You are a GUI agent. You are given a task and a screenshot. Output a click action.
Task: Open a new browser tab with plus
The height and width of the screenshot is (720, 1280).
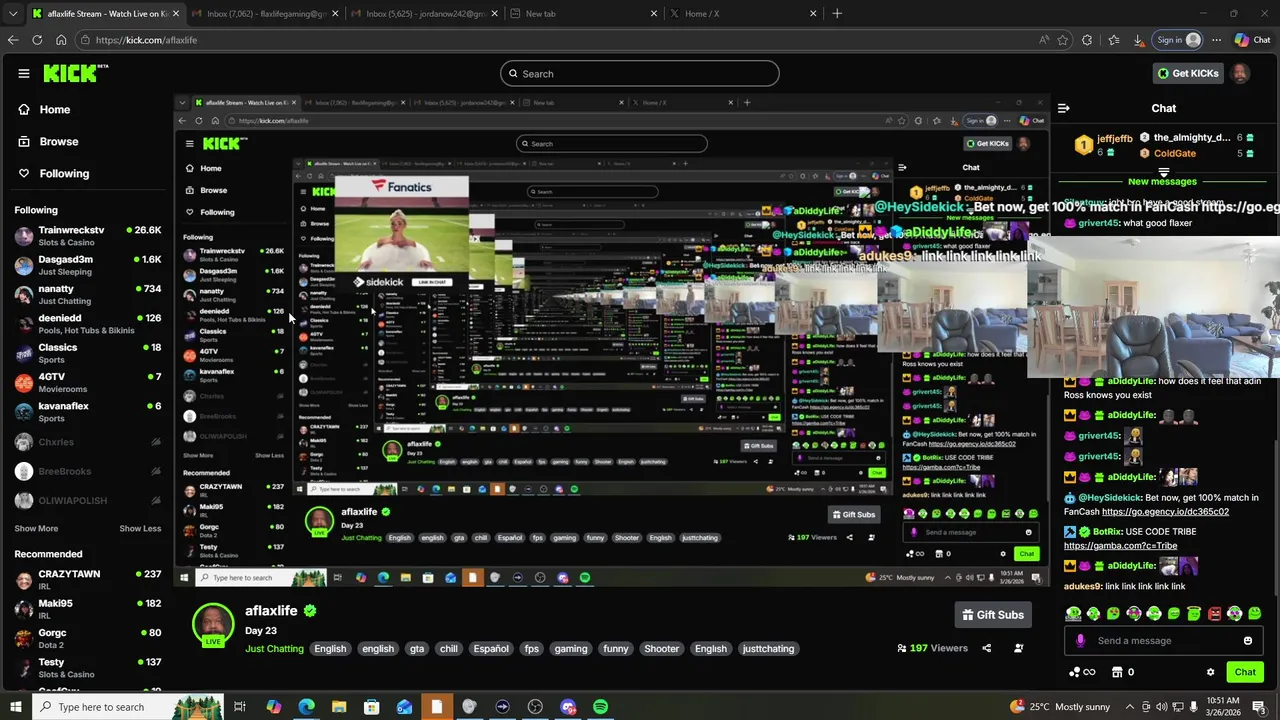837,14
